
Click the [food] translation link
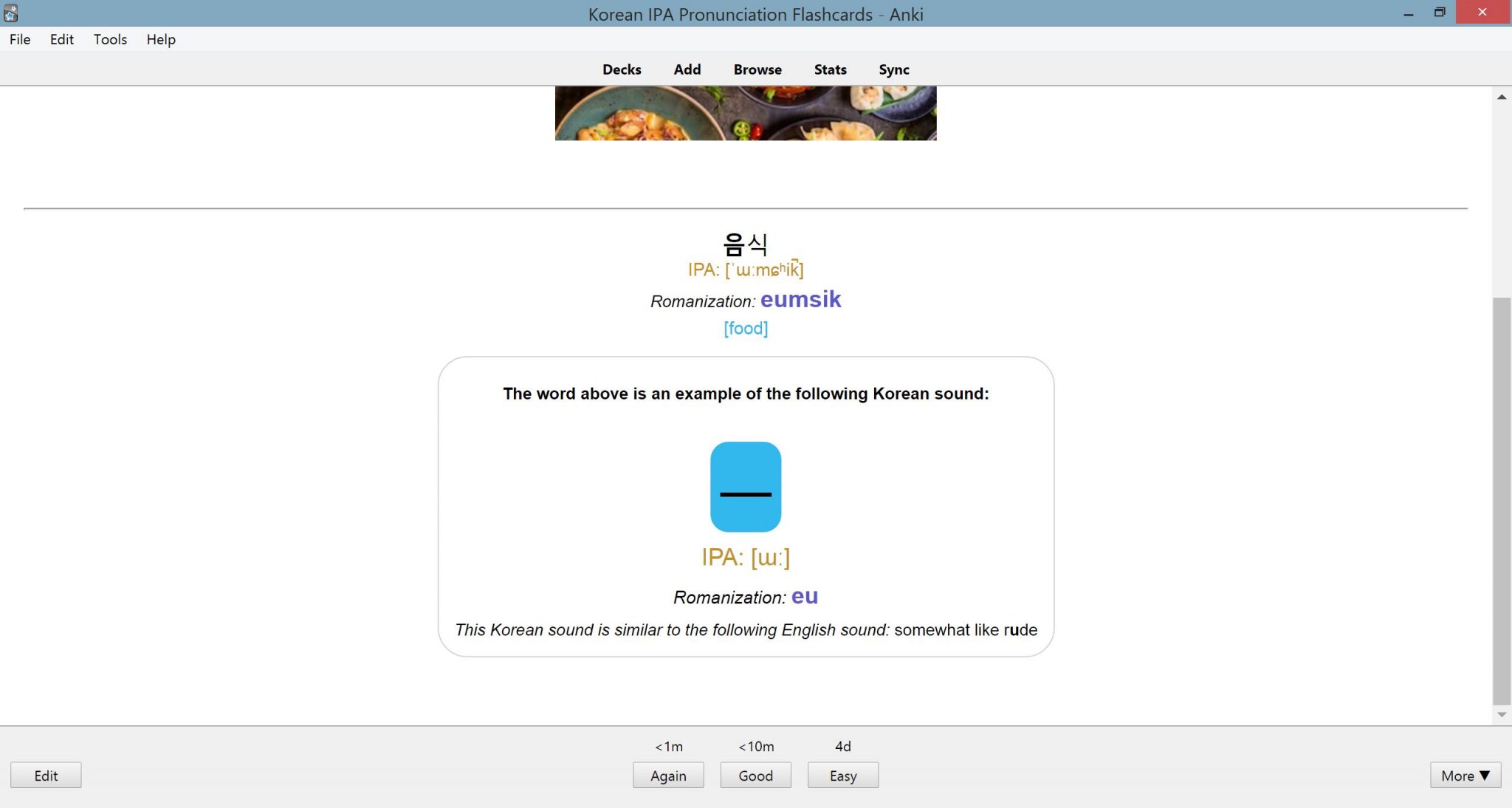click(x=746, y=328)
